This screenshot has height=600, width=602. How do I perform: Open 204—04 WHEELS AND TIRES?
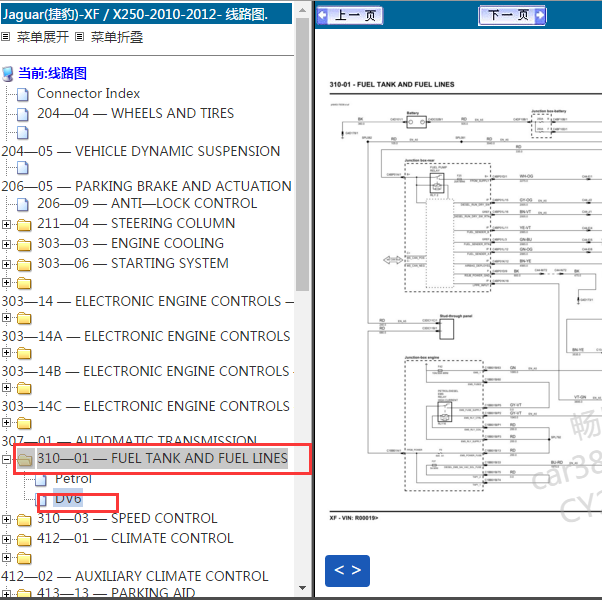click(135, 113)
